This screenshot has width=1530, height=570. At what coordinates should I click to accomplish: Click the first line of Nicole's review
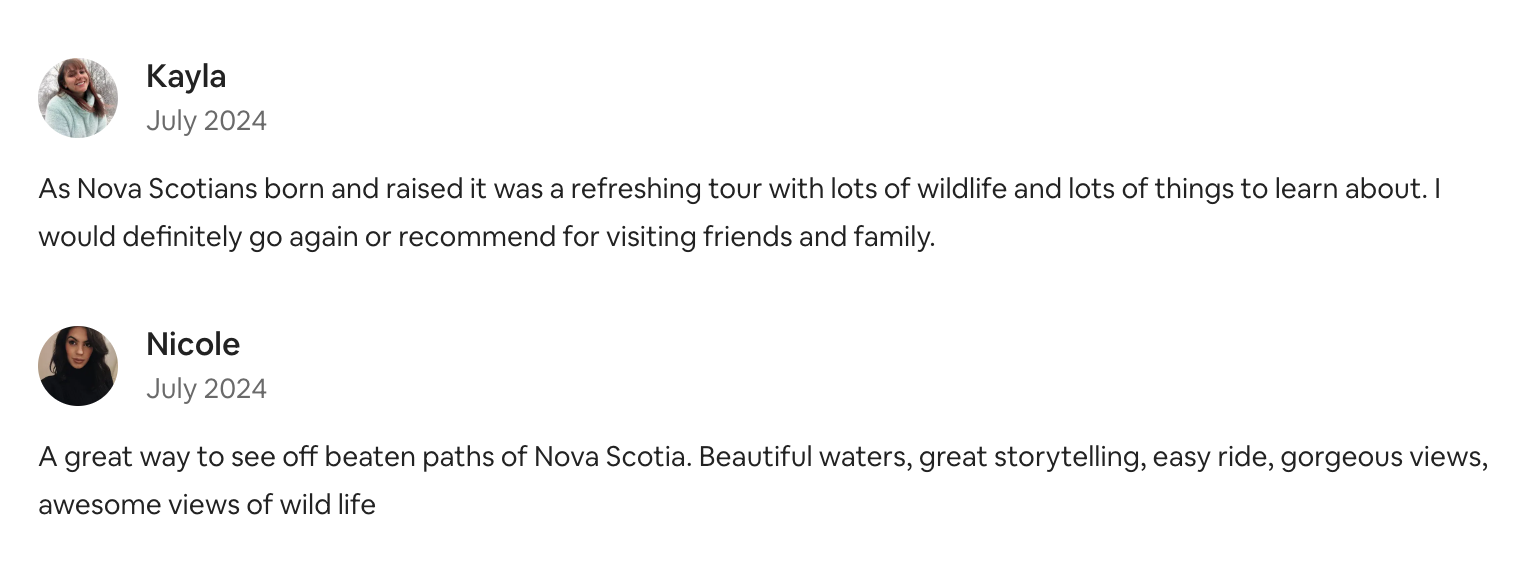pos(764,457)
